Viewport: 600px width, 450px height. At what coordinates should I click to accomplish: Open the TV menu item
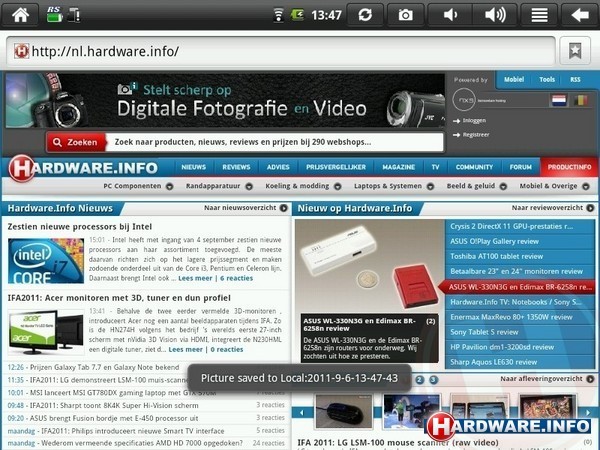435,167
